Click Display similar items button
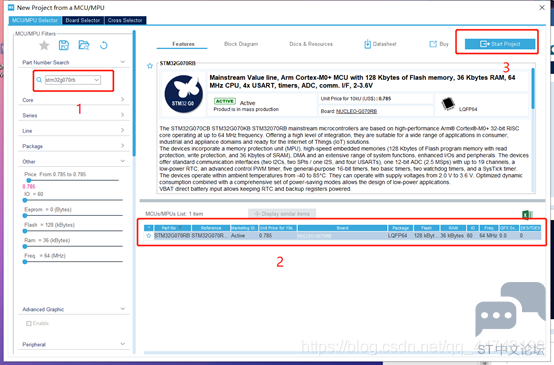The image size is (554, 365). [x=282, y=214]
